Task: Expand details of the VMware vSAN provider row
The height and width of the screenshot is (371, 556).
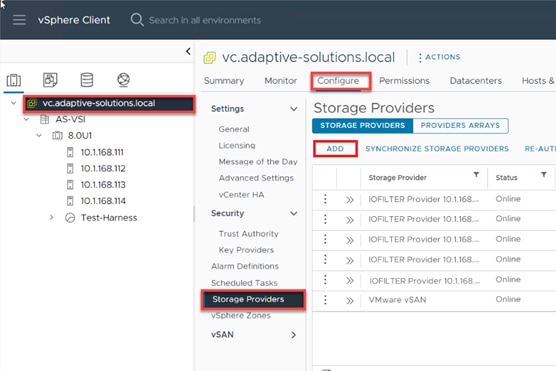Action: 350,301
